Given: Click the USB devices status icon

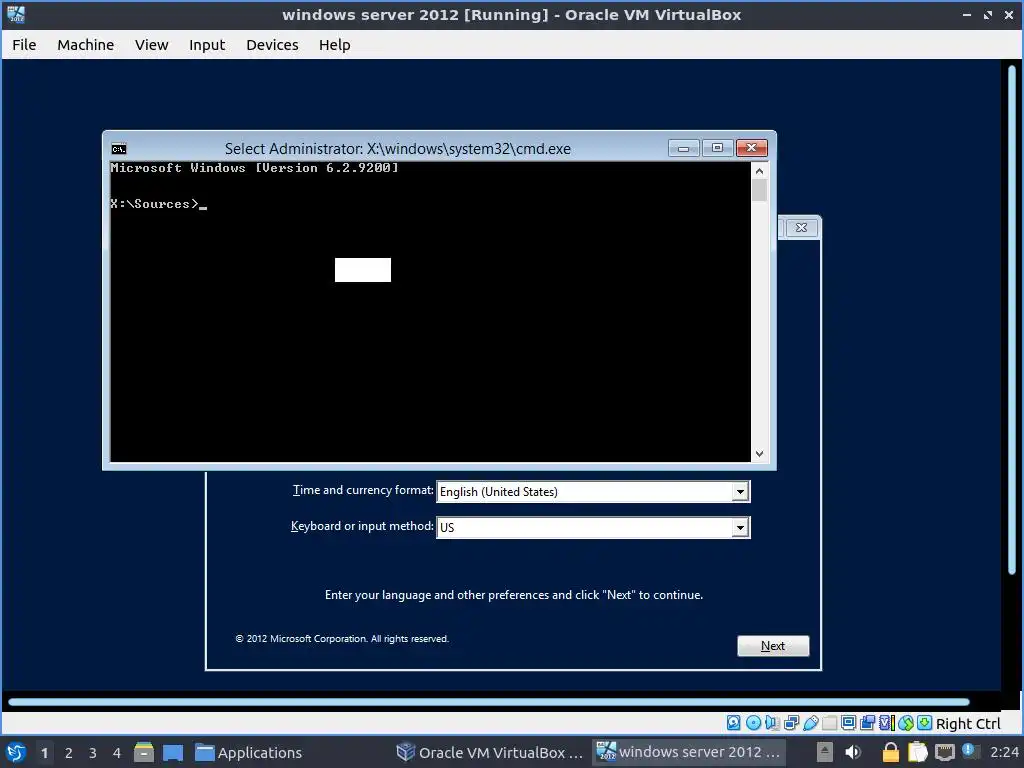Looking at the screenshot, I should tap(810, 723).
